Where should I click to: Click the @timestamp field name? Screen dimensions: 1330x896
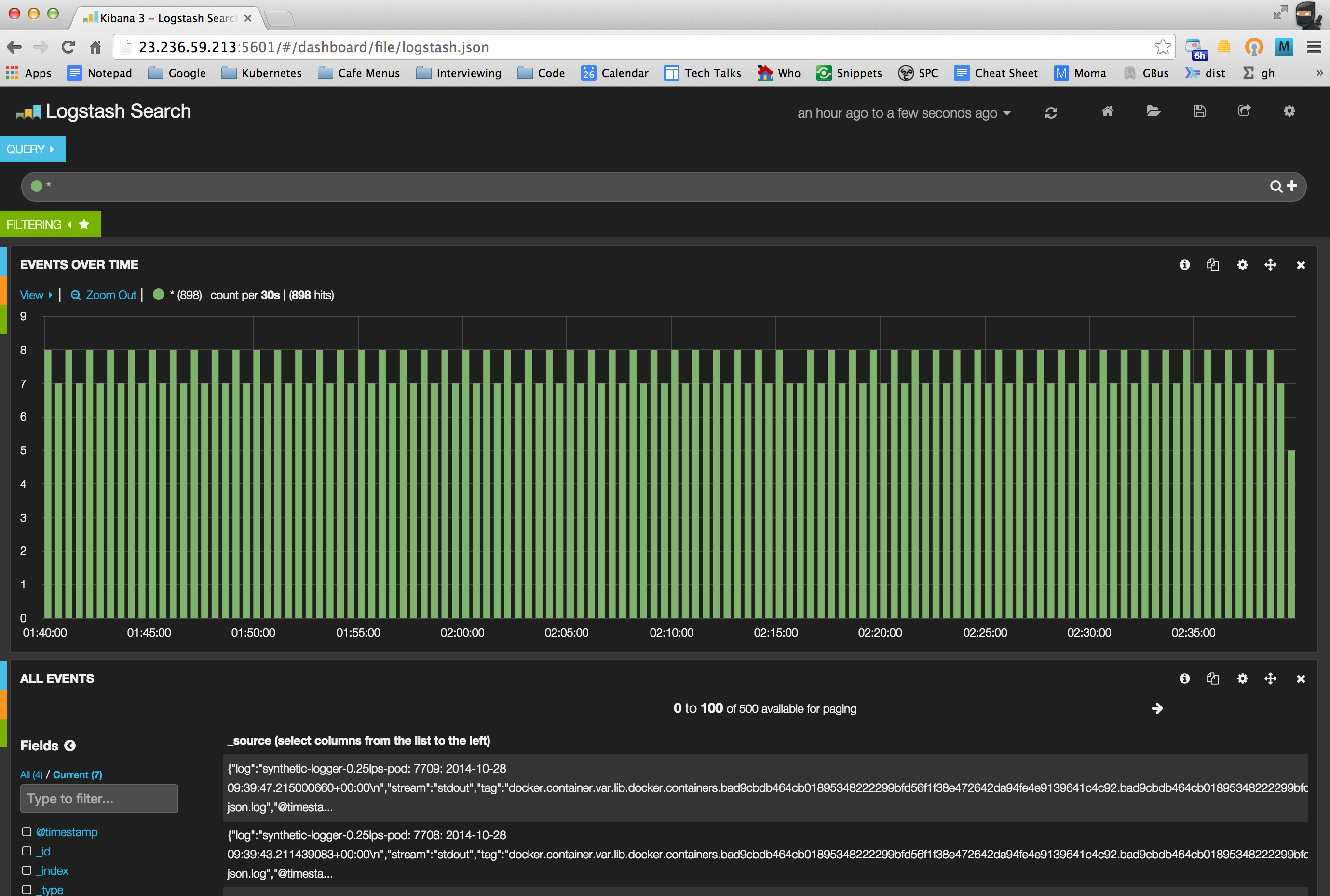67,832
